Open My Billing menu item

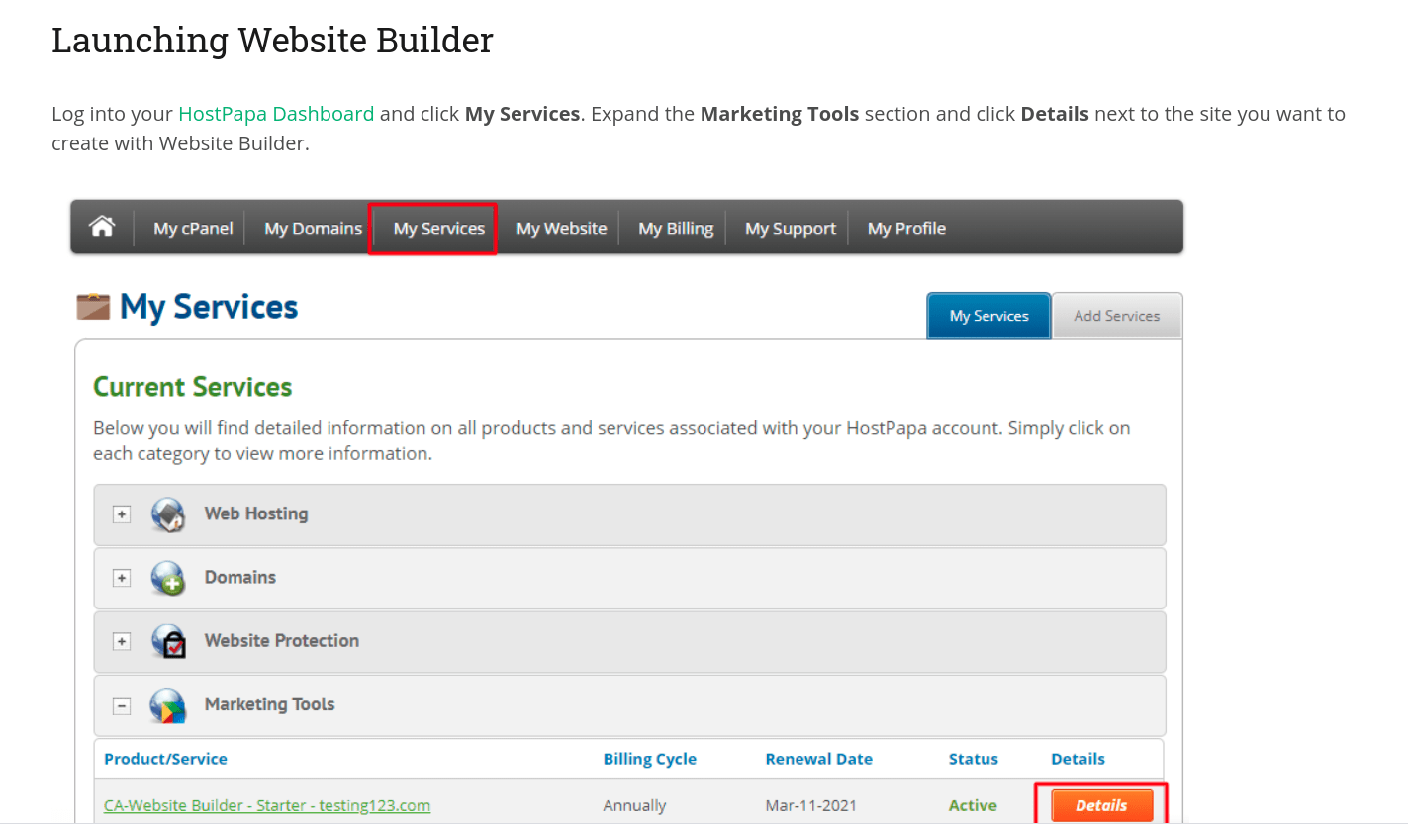point(676,229)
